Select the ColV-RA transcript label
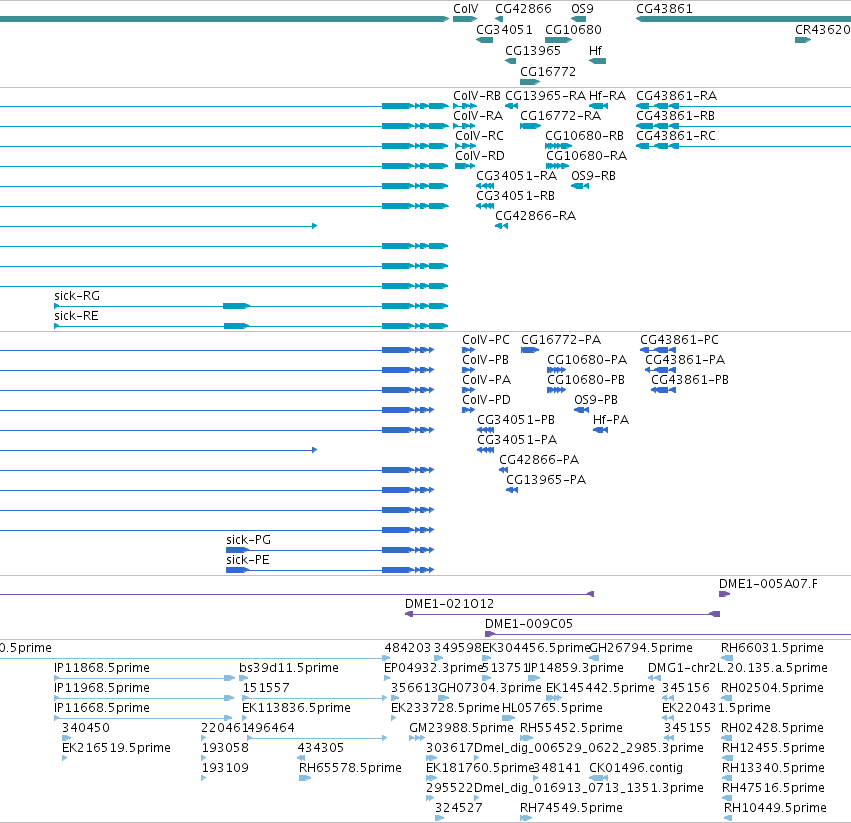The height and width of the screenshot is (823, 851). (x=478, y=116)
